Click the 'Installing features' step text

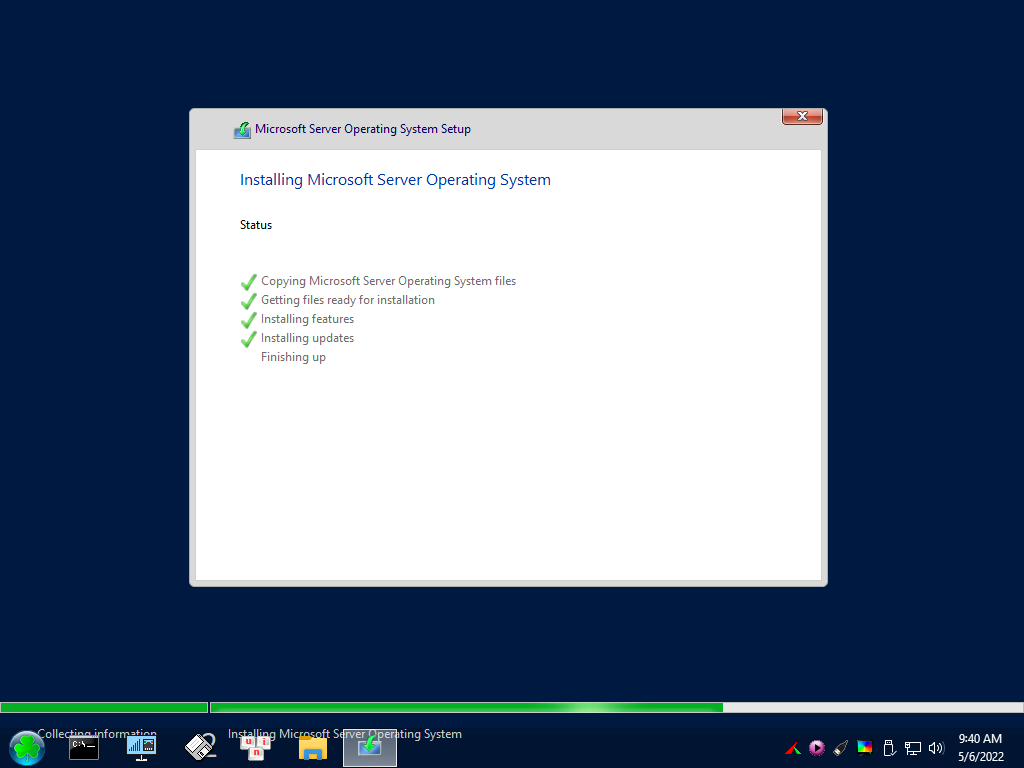(x=307, y=319)
